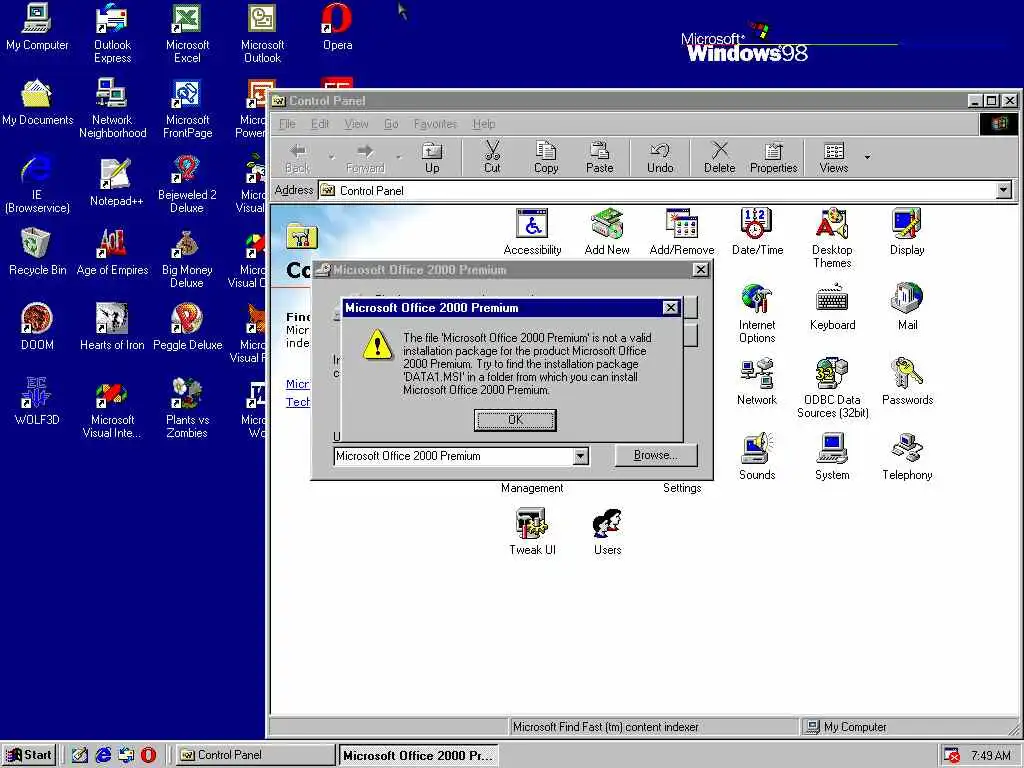This screenshot has width=1024, height=768.
Task: Open the Date/Time control panel icon
Action: (x=757, y=232)
